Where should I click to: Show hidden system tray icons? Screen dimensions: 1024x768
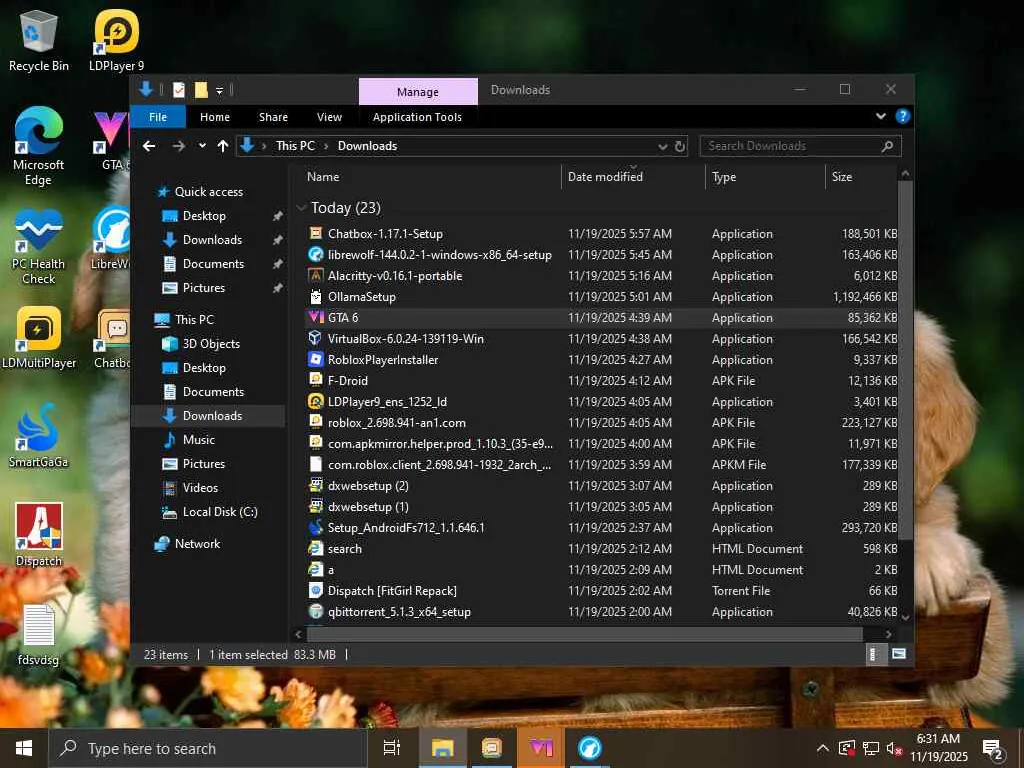click(x=823, y=748)
